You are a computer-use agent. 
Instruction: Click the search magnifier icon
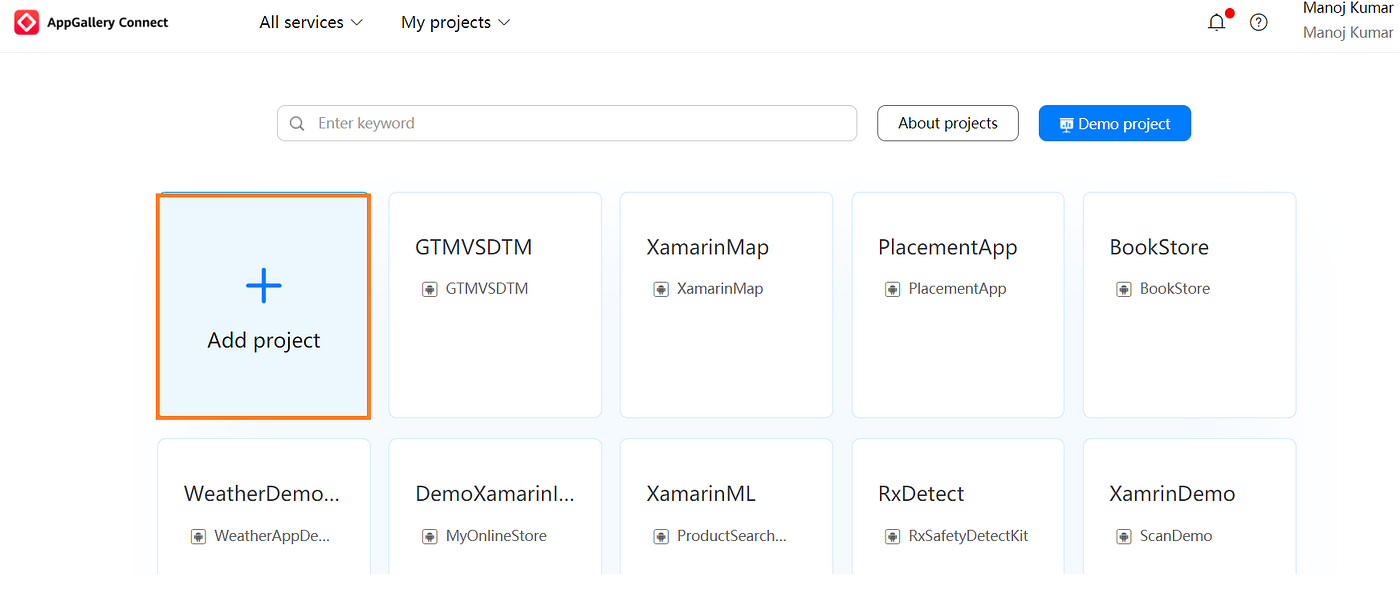(297, 124)
